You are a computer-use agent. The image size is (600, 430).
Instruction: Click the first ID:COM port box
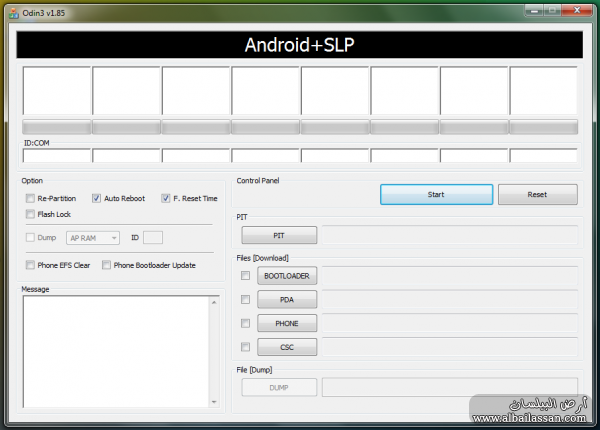click(x=57, y=156)
